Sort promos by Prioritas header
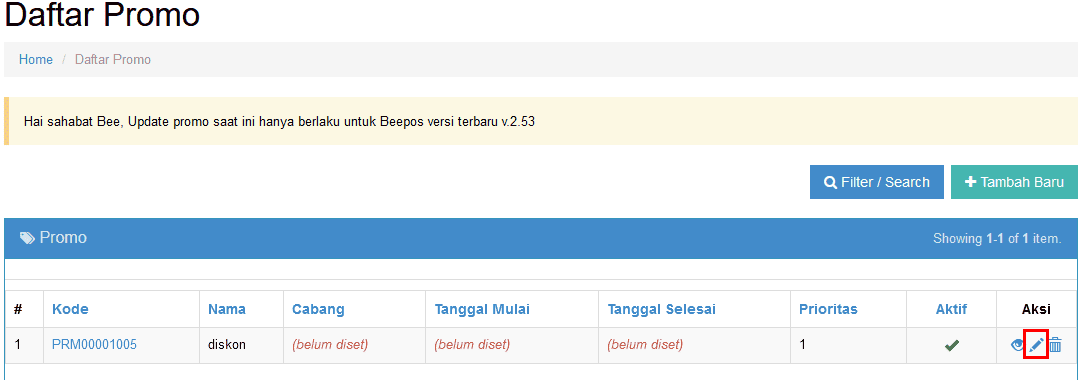 coord(829,309)
